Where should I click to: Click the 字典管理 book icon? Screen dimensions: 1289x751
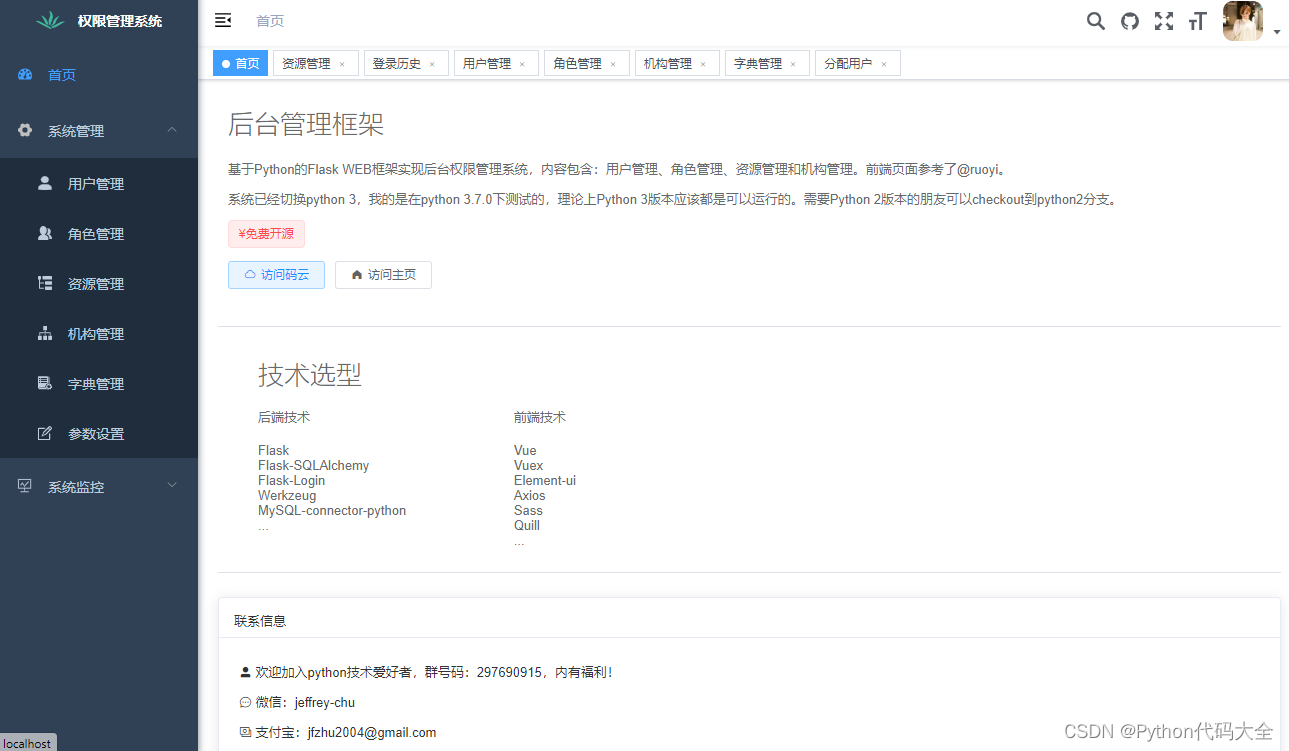45,384
